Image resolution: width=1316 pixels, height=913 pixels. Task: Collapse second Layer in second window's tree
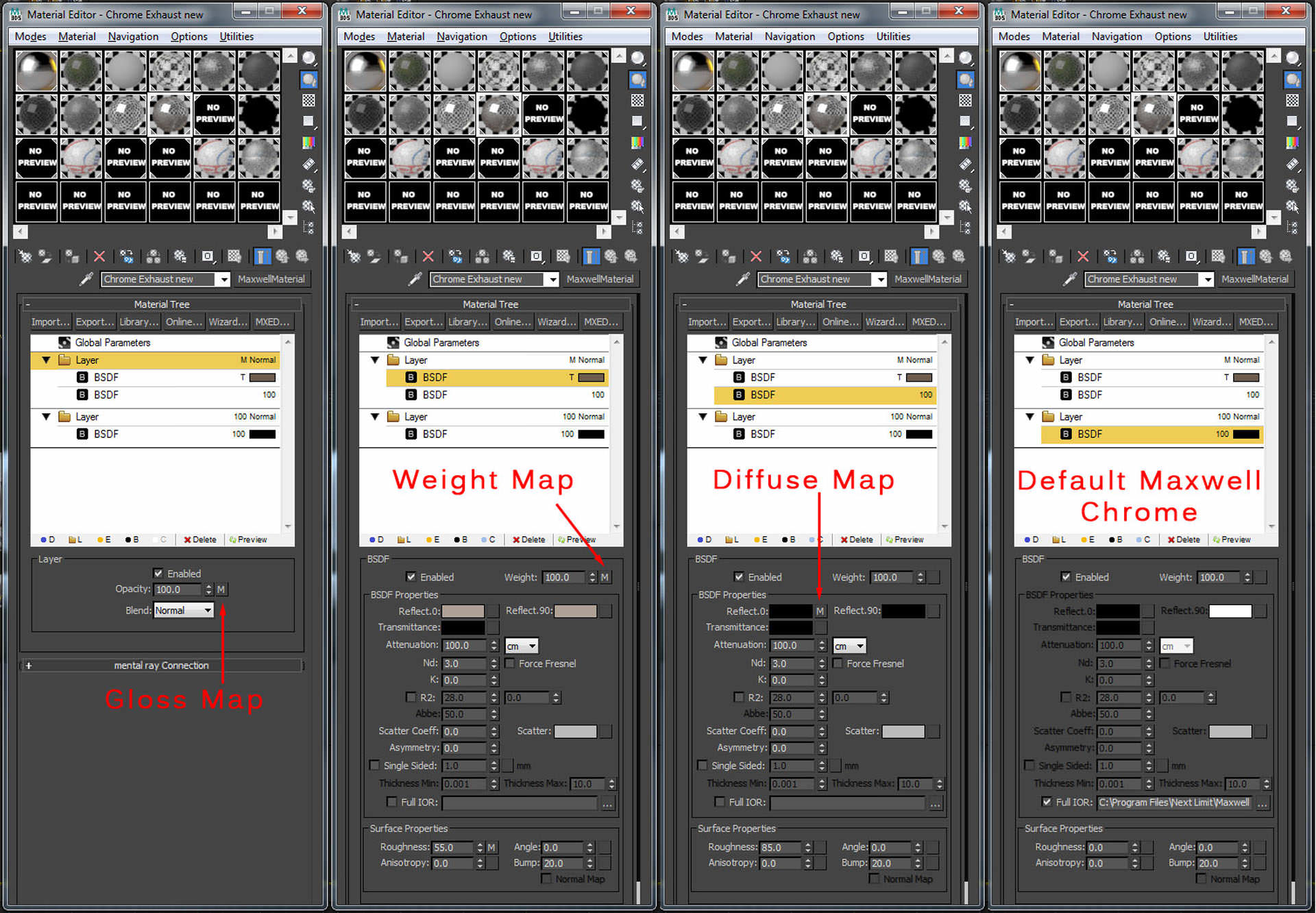375,417
